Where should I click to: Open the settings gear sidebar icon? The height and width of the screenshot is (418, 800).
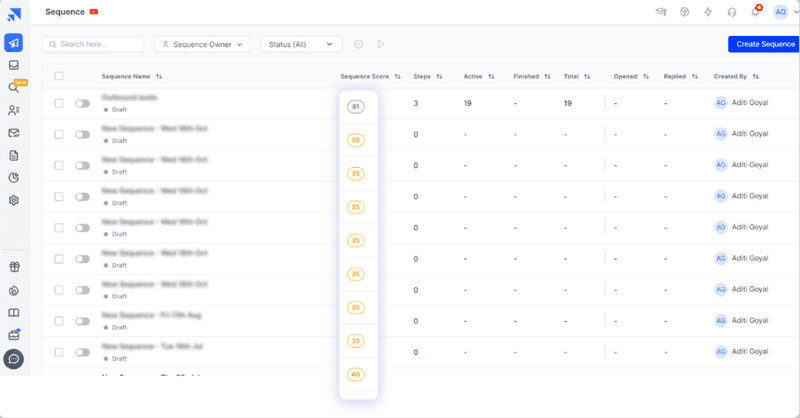click(14, 200)
